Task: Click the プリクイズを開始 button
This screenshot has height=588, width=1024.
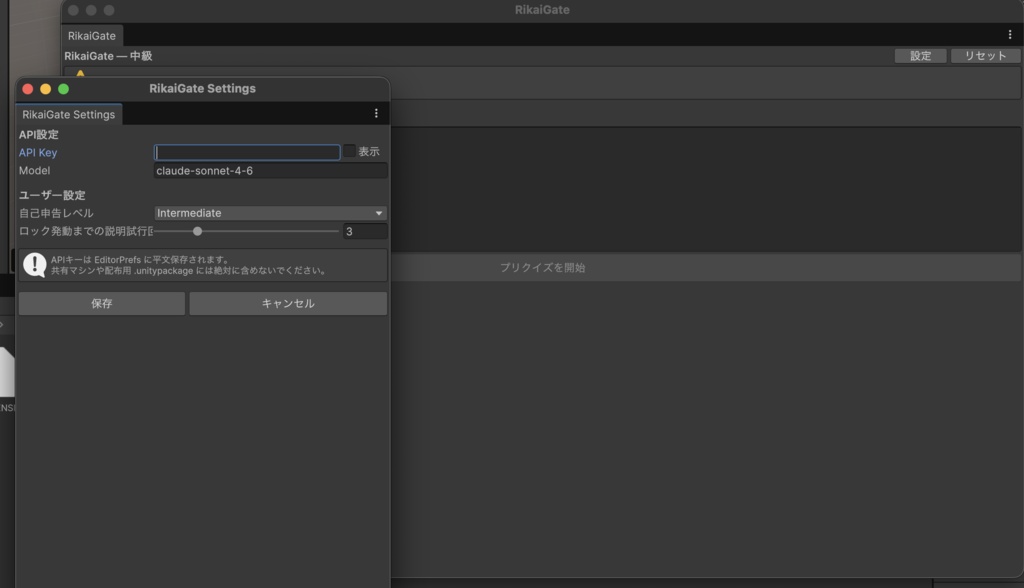Action: click(x=542, y=267)
